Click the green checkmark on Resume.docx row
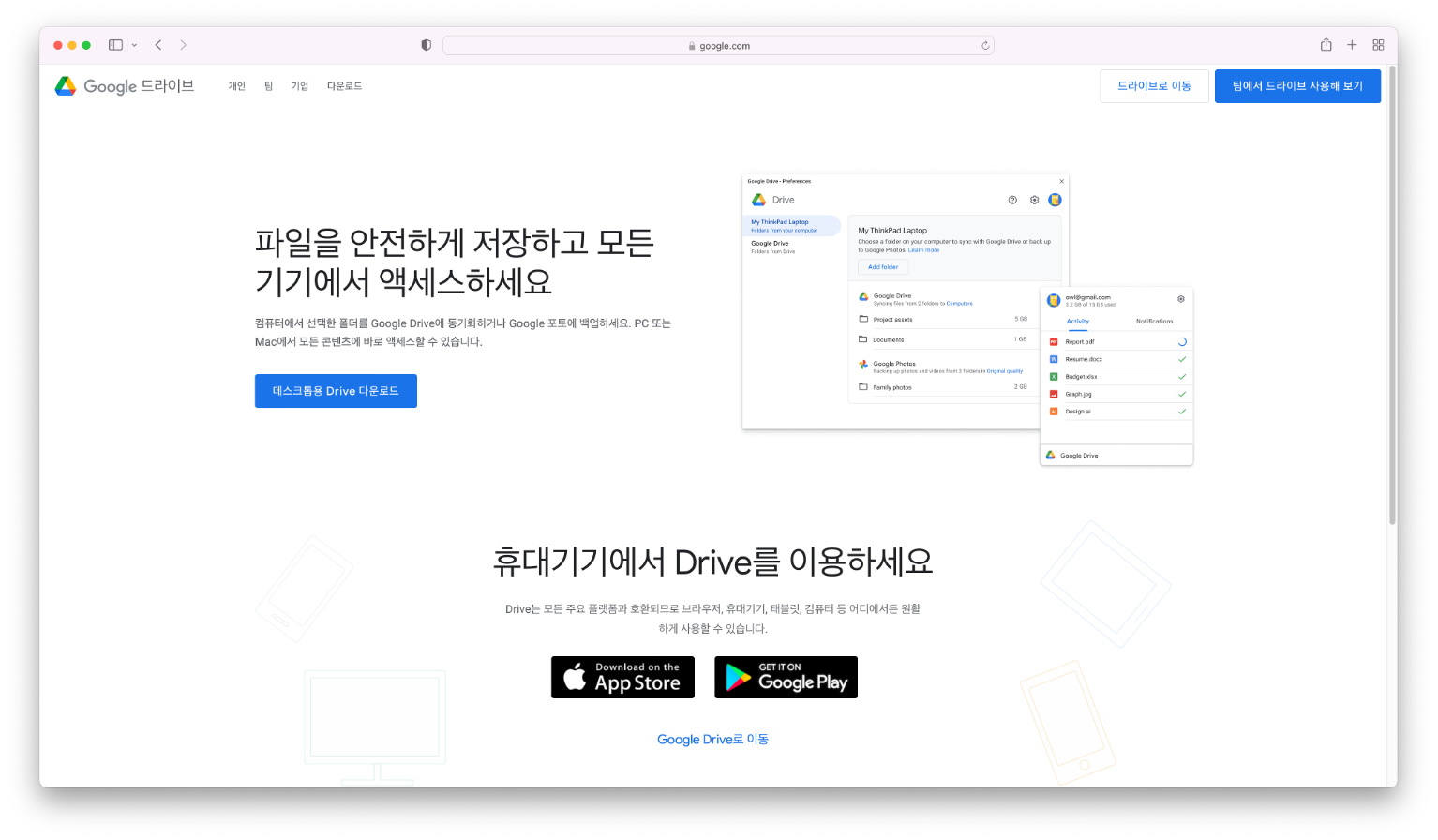The image size is (1438, 840). [1182, 359]
